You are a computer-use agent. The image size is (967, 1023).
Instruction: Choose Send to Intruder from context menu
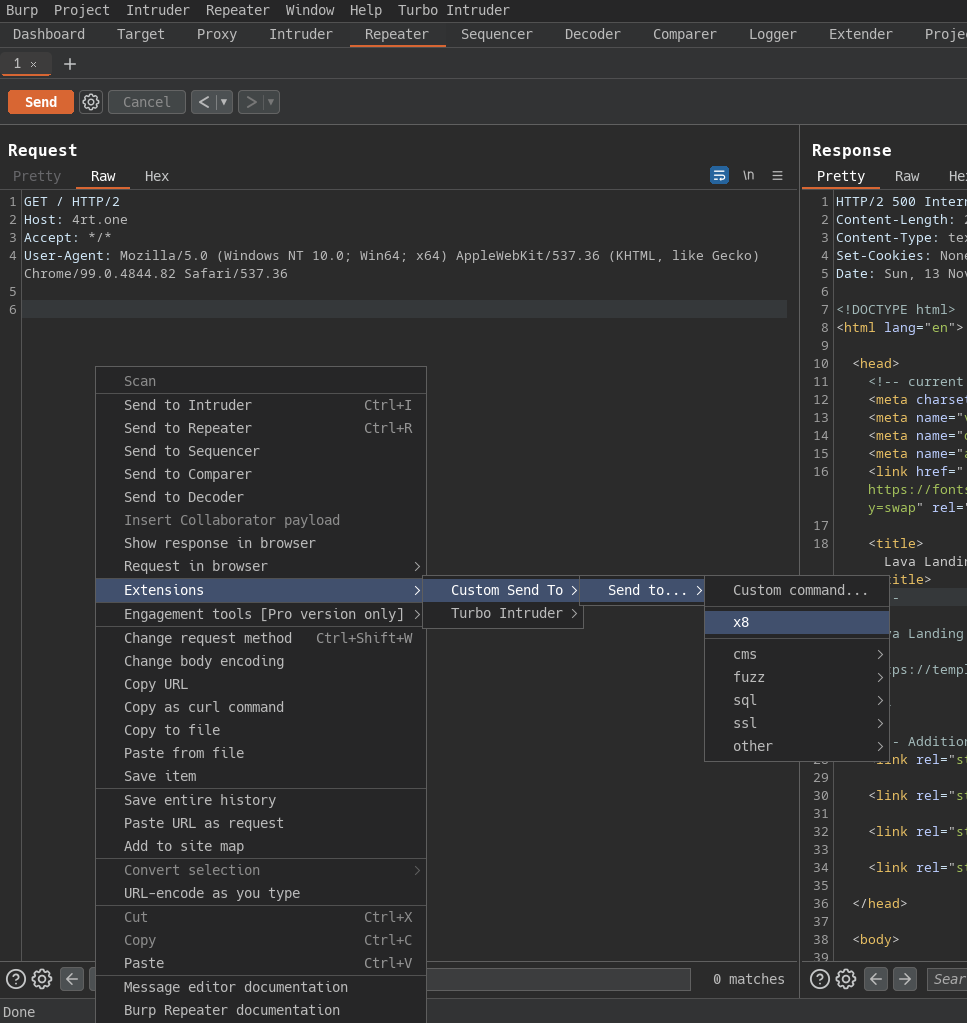(188, 405)
